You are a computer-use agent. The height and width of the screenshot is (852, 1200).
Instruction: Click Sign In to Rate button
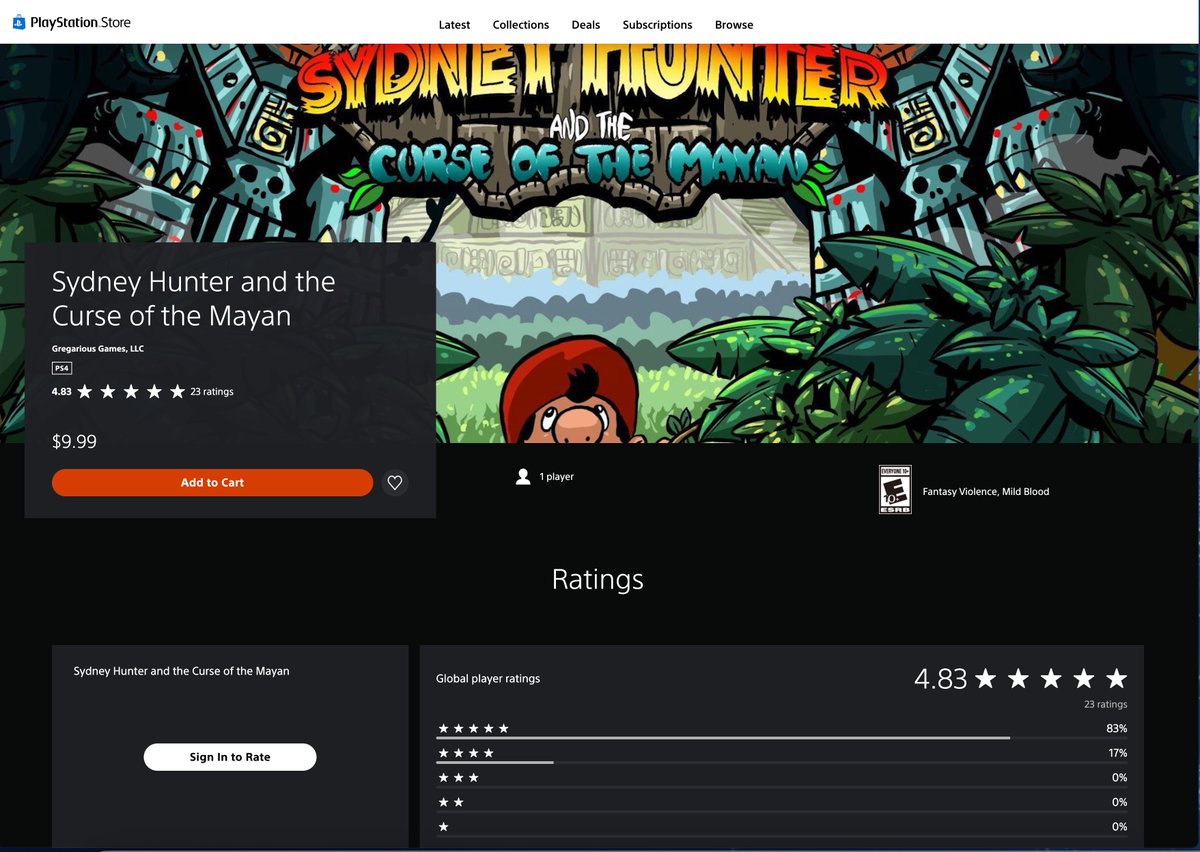230,757
